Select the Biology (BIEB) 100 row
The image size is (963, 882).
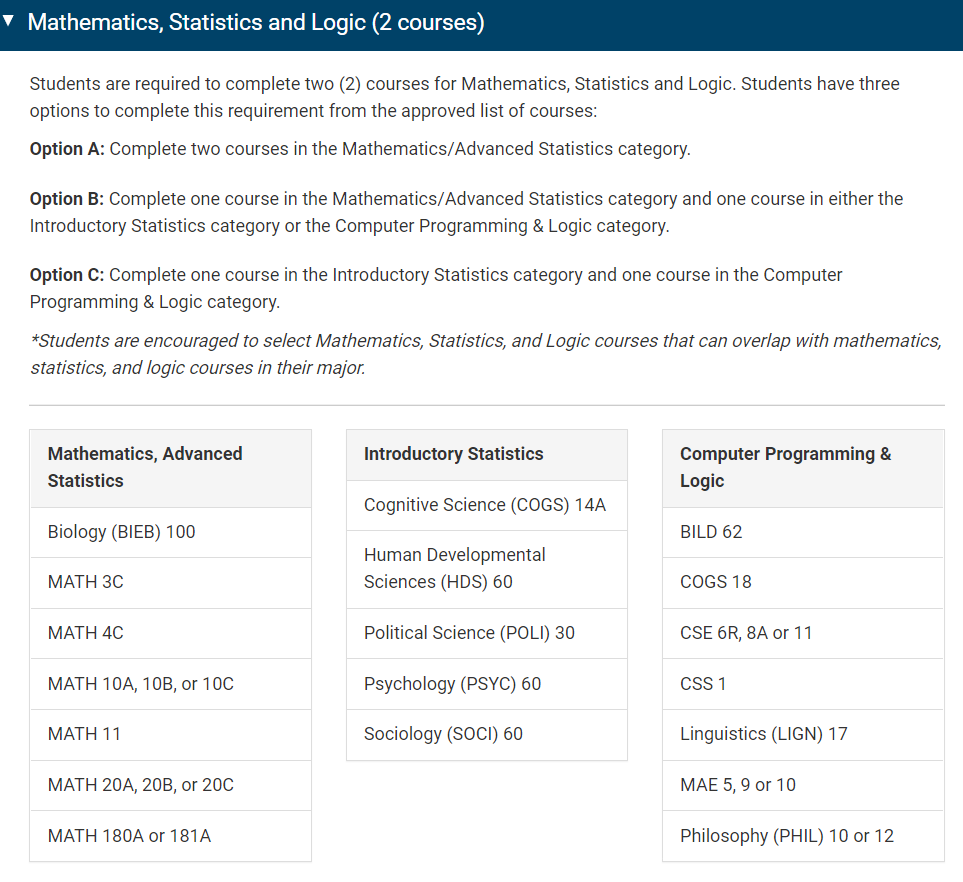pos(171,533)
